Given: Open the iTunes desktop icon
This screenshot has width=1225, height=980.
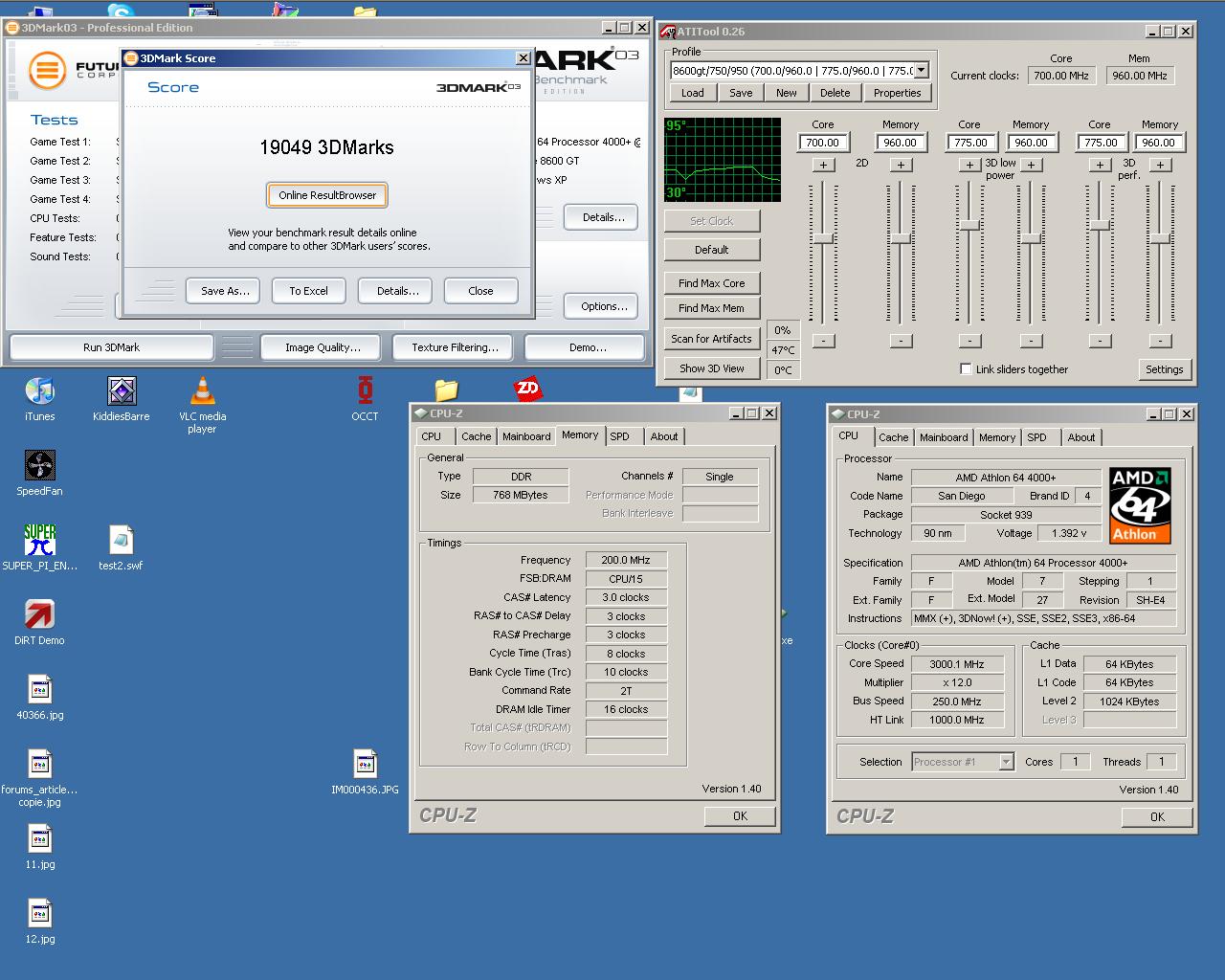Looking at the screenshot, I should pyautogui.click(x=39, y=392).
